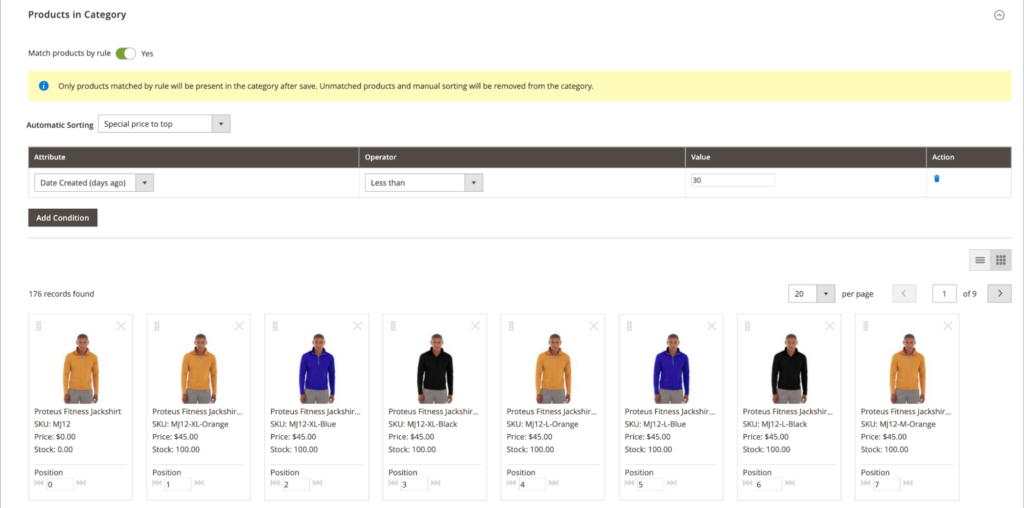Screen dimensions: 1024x508
Task: Toggle Match products by rule switch
Action: click(x=125, y=53)
